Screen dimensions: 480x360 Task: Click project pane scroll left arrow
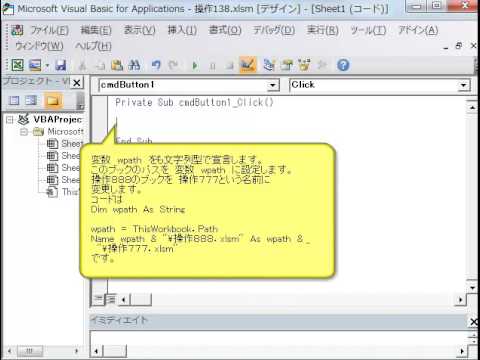coord(10,351)
